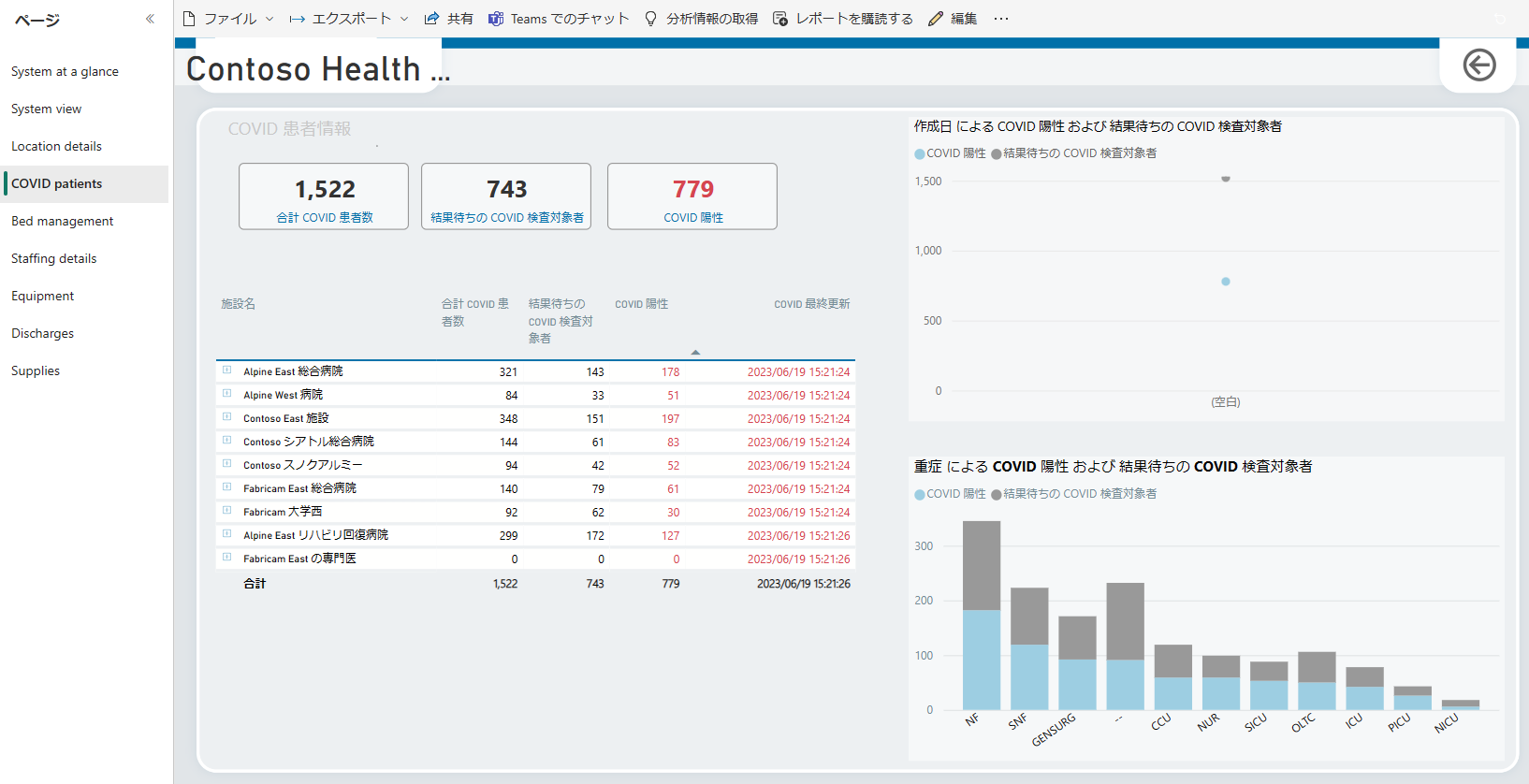Expand the Contoso スノクアルミー row

(226, 464)
